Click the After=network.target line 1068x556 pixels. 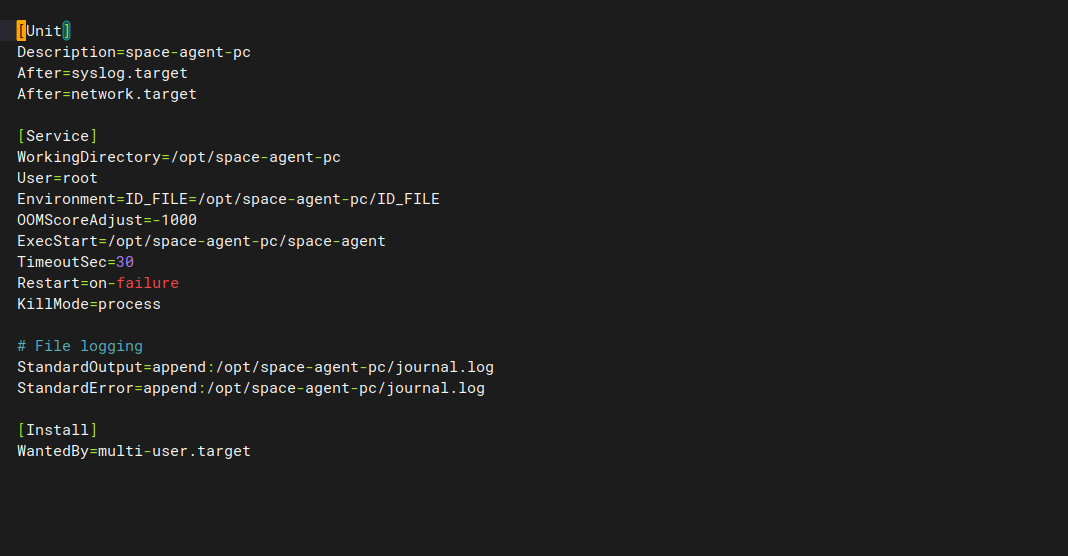pyautogui.click(x=106, y=94)
